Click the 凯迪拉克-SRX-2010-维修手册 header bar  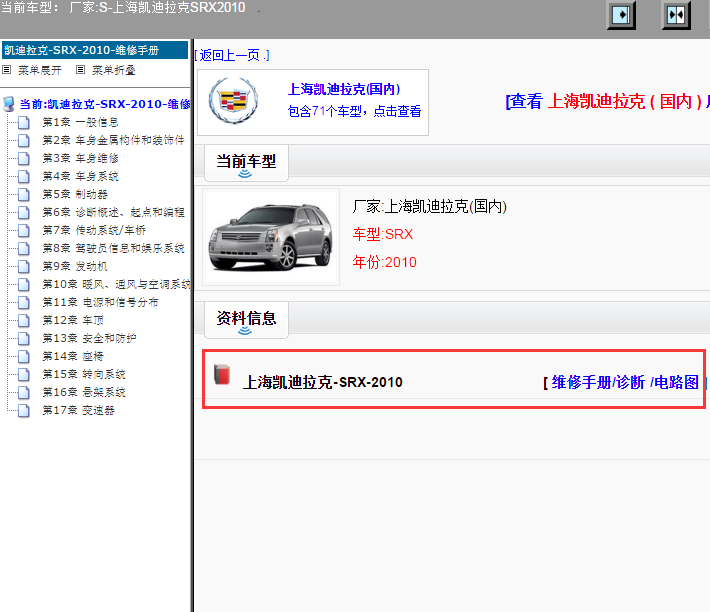(95, 50)
